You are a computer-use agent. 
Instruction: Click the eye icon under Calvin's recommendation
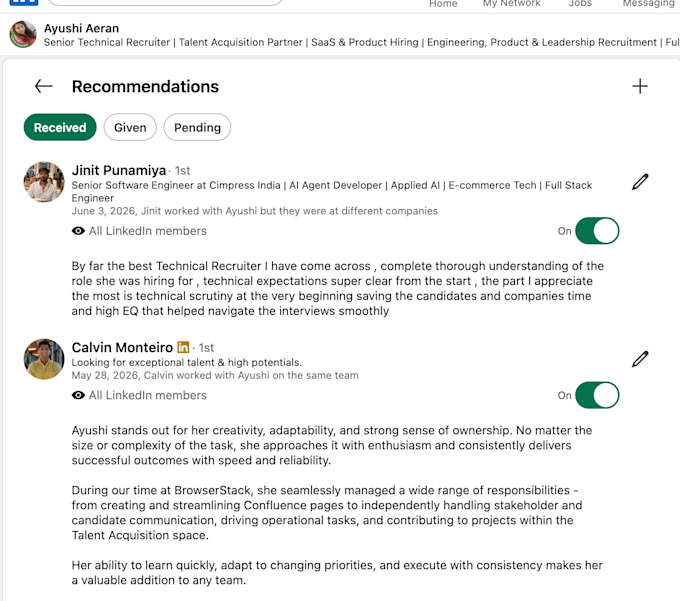pyautogui.click(x=78, y=395)
